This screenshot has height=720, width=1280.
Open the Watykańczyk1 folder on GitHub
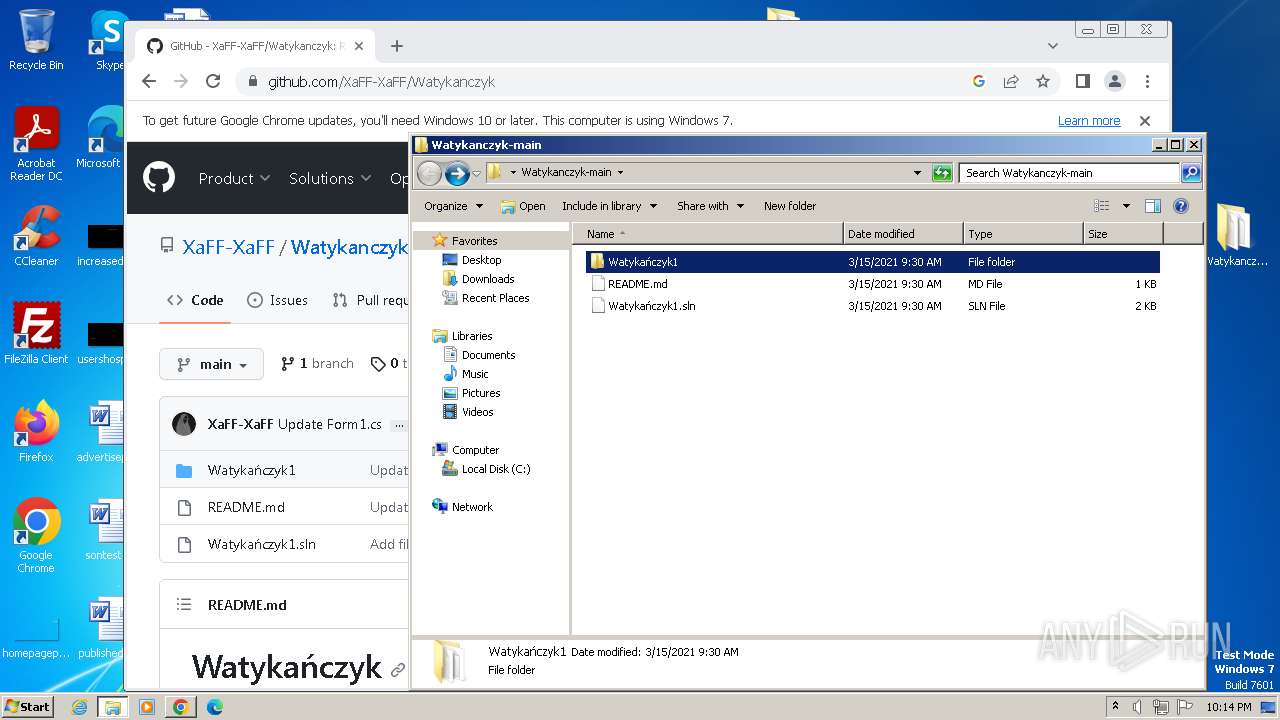point(251,470)
